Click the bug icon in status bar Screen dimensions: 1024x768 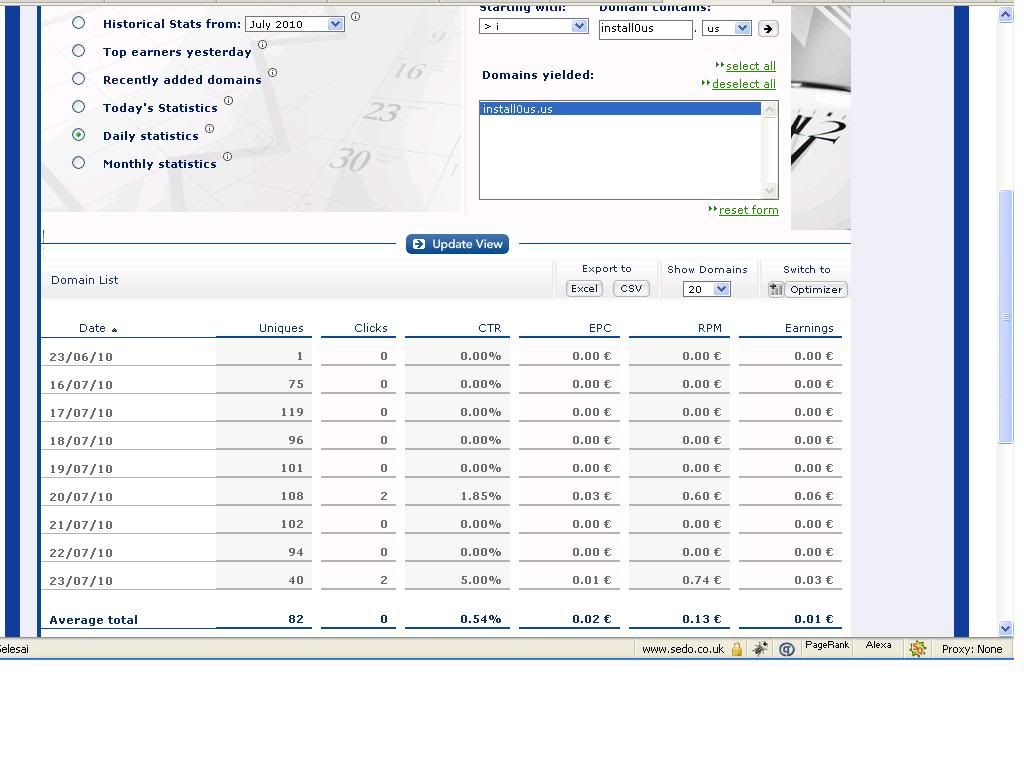coord(761,649)
